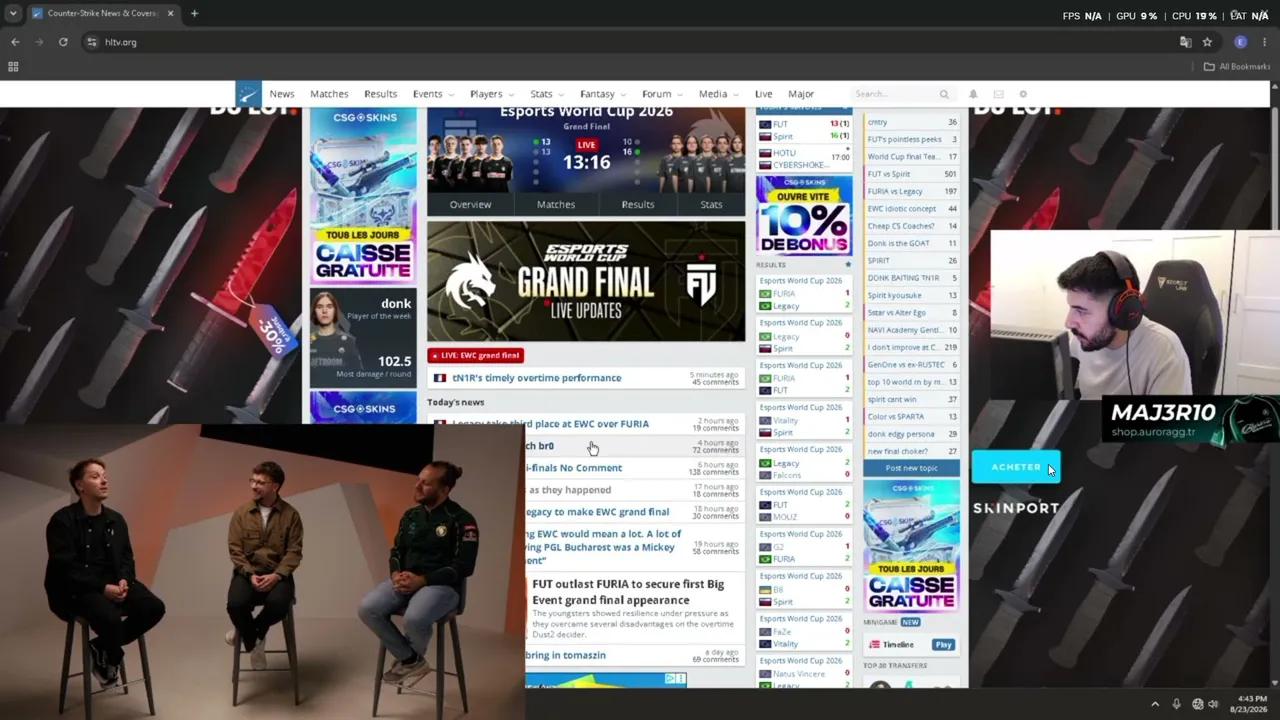
Task: Open tN1R's timely overtime performance article
Action: [585, 378]
